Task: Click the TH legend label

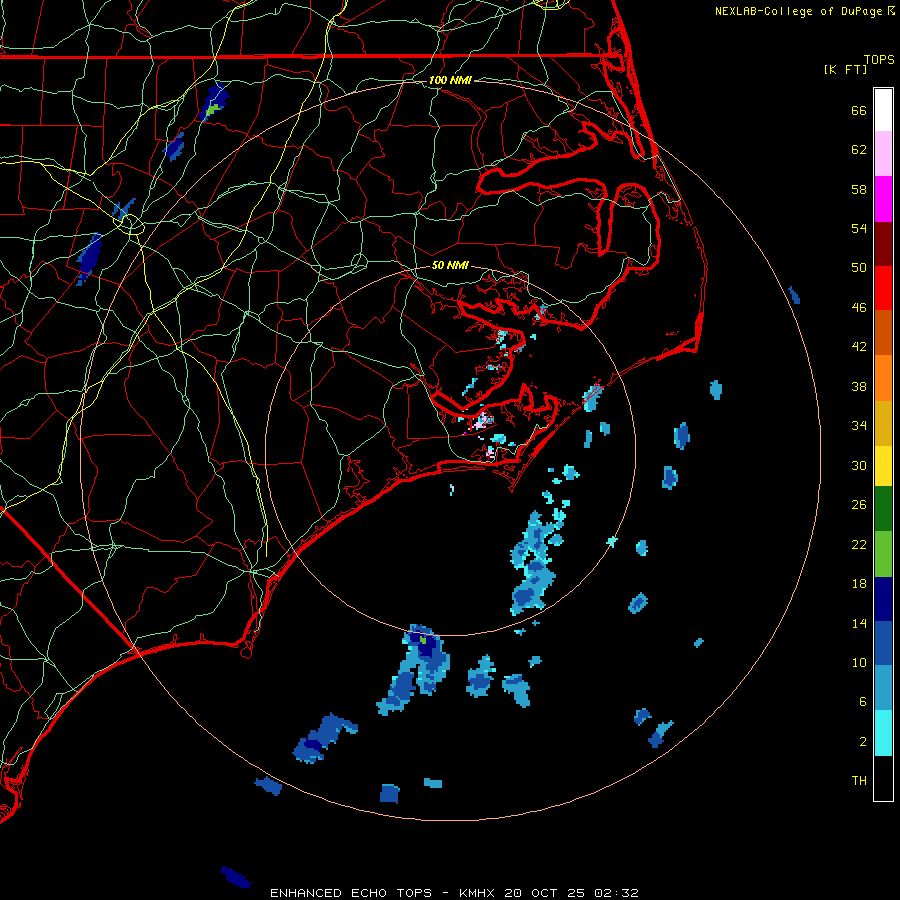Action: [x=859, y=781]
